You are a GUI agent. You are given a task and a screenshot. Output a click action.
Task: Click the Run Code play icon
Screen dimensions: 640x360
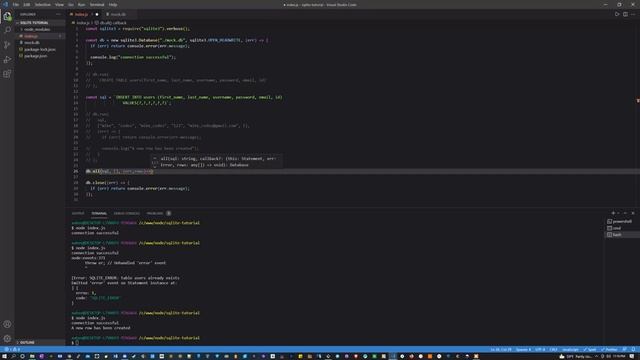[x=617, y=14]
